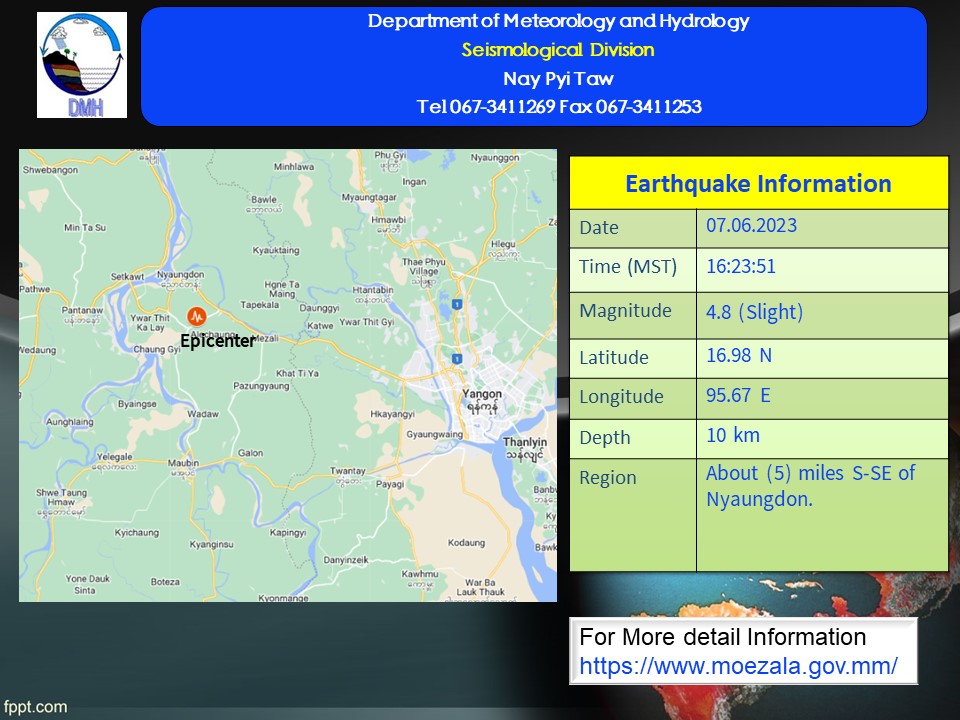960x720 pixels.
Task: Click the Depth row label
Action: (604, 438)
